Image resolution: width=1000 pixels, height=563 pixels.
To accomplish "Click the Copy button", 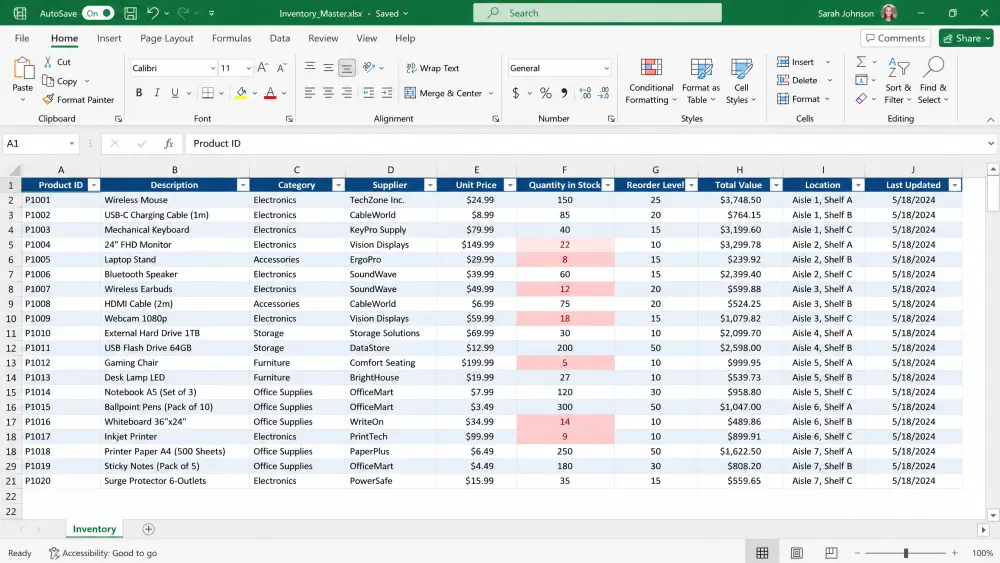I will pos(60,81).
